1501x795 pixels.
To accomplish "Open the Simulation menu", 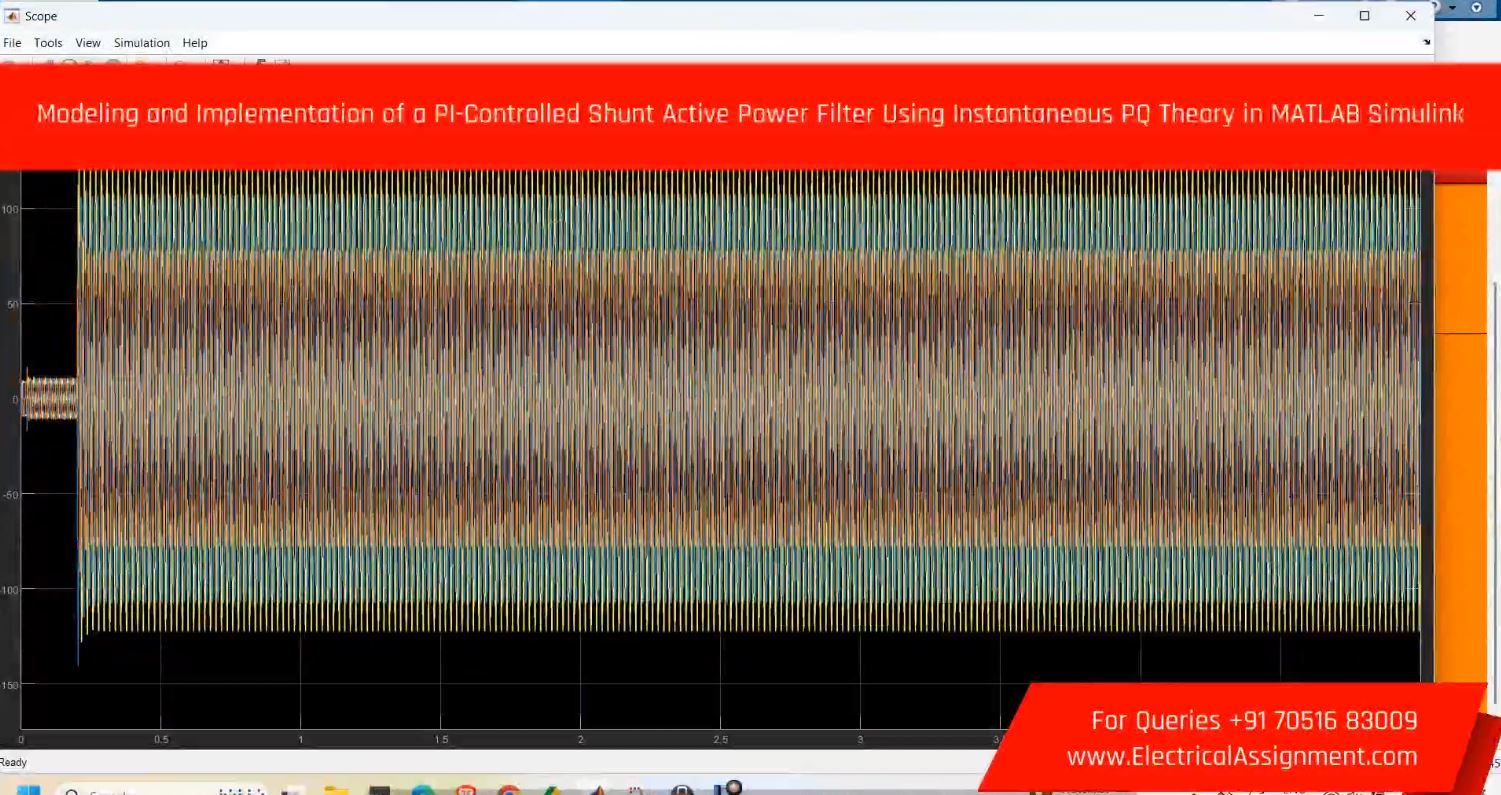I will click(141, 43).
